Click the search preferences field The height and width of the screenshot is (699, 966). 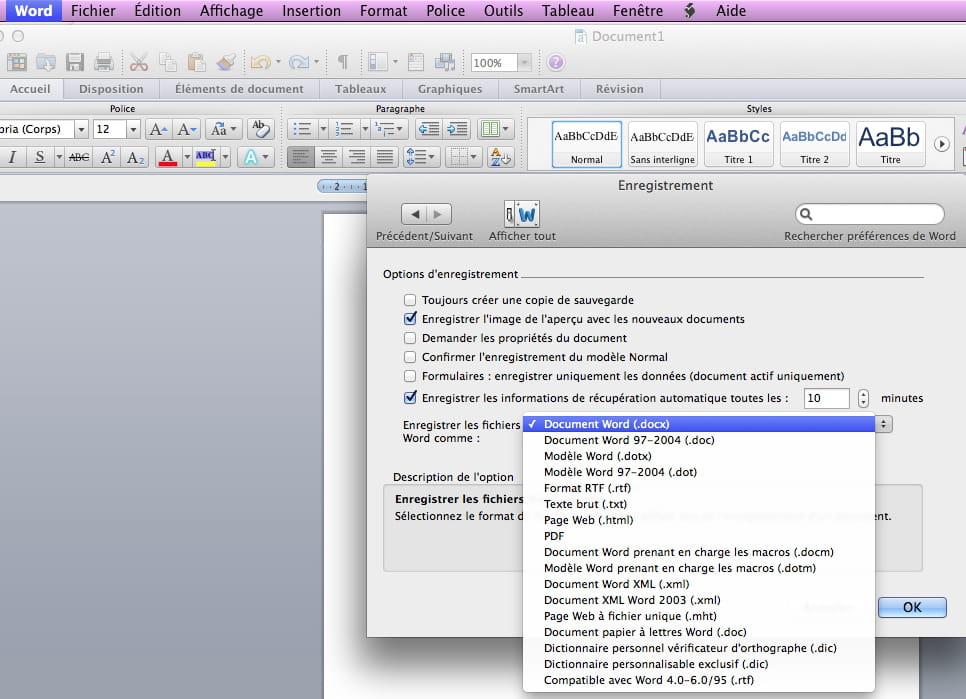869,214
